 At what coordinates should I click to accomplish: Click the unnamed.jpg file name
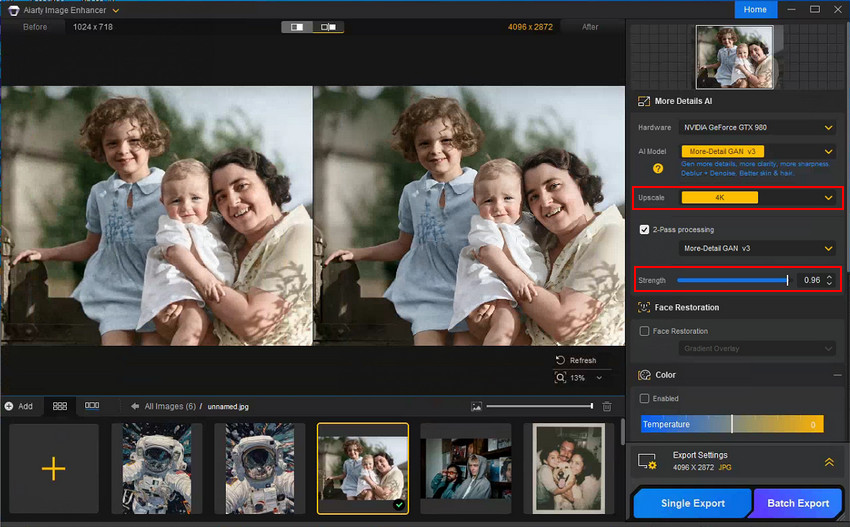(x=228, y=407)
